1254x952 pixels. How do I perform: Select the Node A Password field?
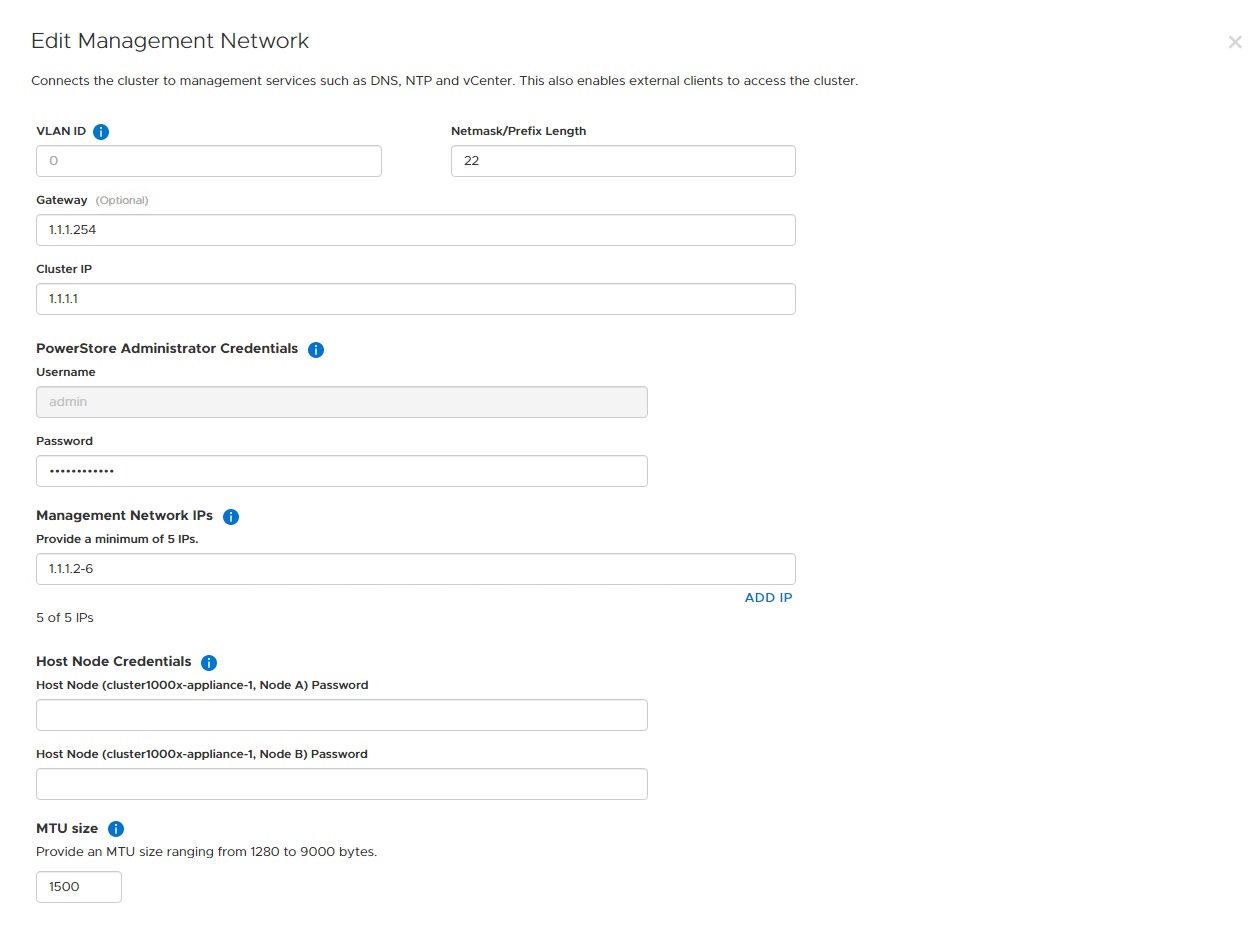pos(342,715)
